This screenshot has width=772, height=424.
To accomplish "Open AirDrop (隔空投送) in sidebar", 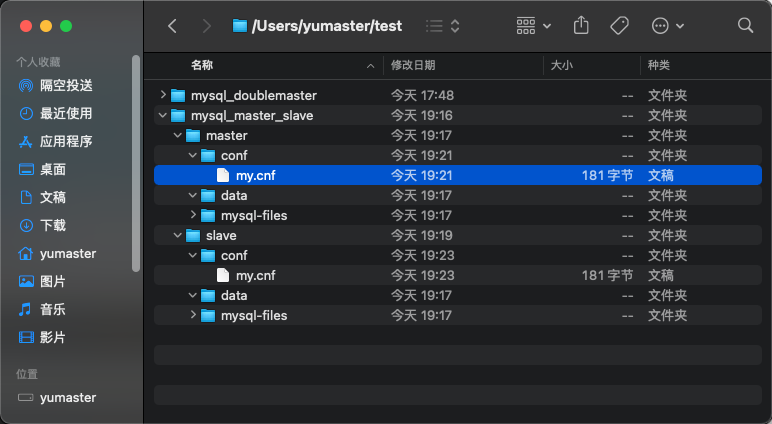I will (66, 86).
